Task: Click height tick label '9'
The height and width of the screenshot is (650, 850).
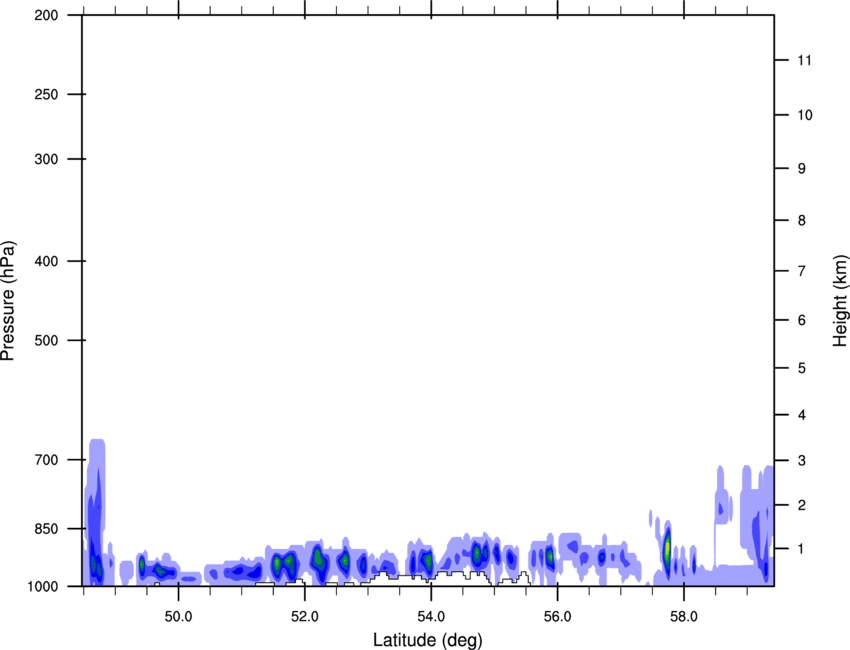Action: click(x=802, y=169)
